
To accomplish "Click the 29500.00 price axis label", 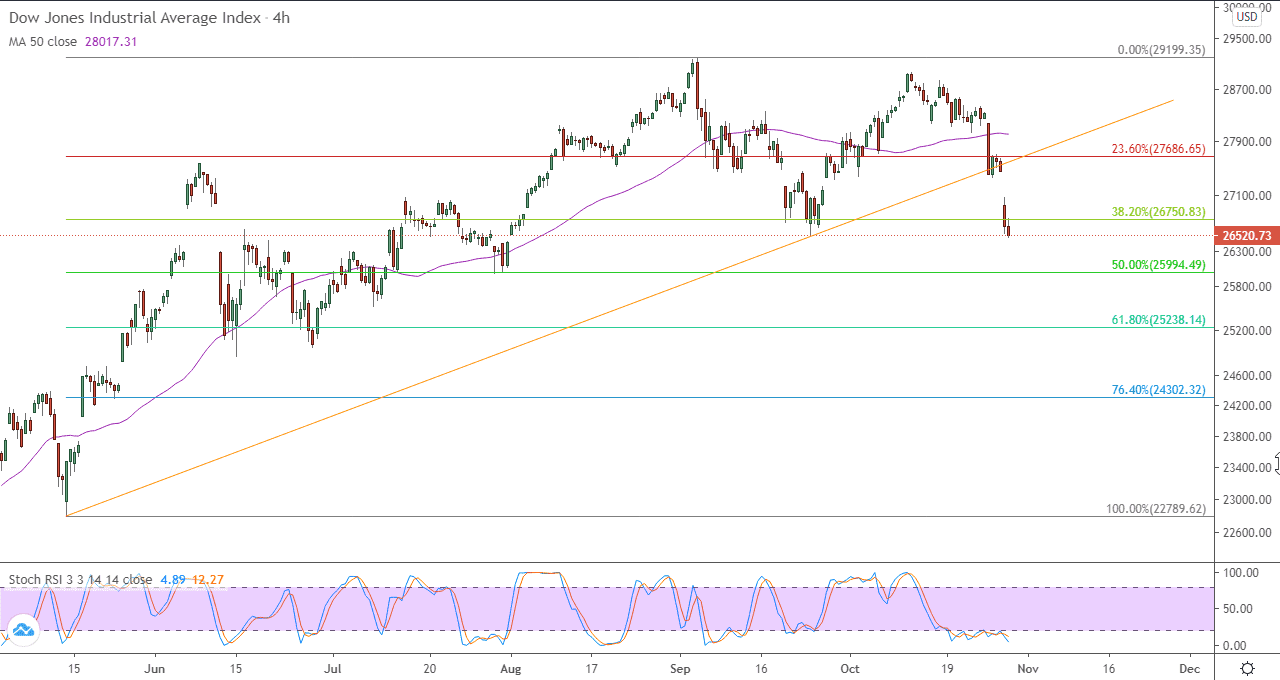I will pyautogui.click(x=1246, y=39).
